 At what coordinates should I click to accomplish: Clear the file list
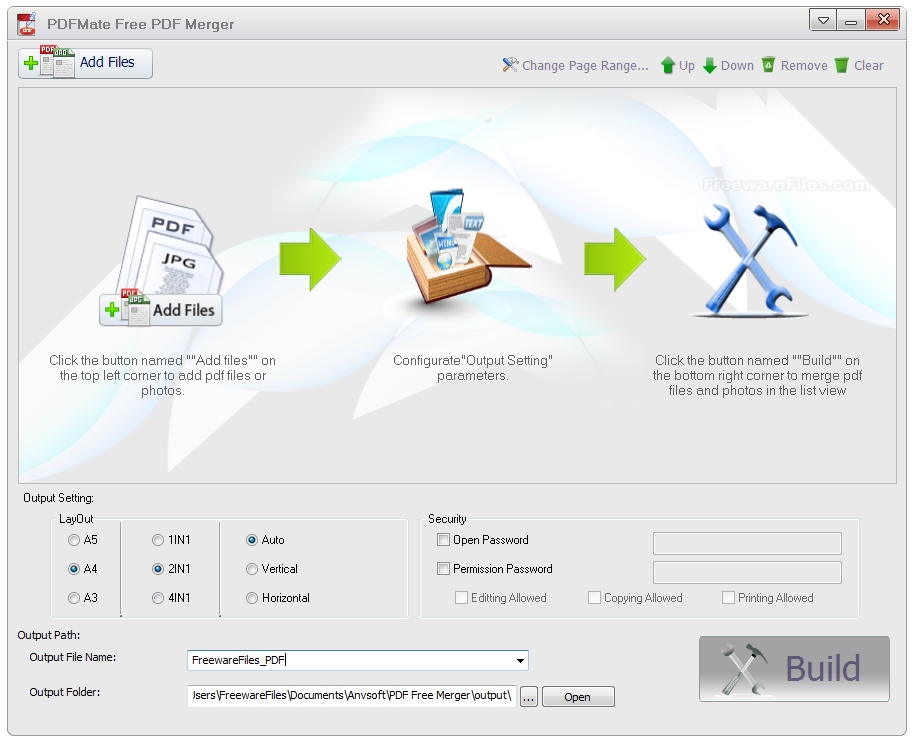[x=859, y=65]
